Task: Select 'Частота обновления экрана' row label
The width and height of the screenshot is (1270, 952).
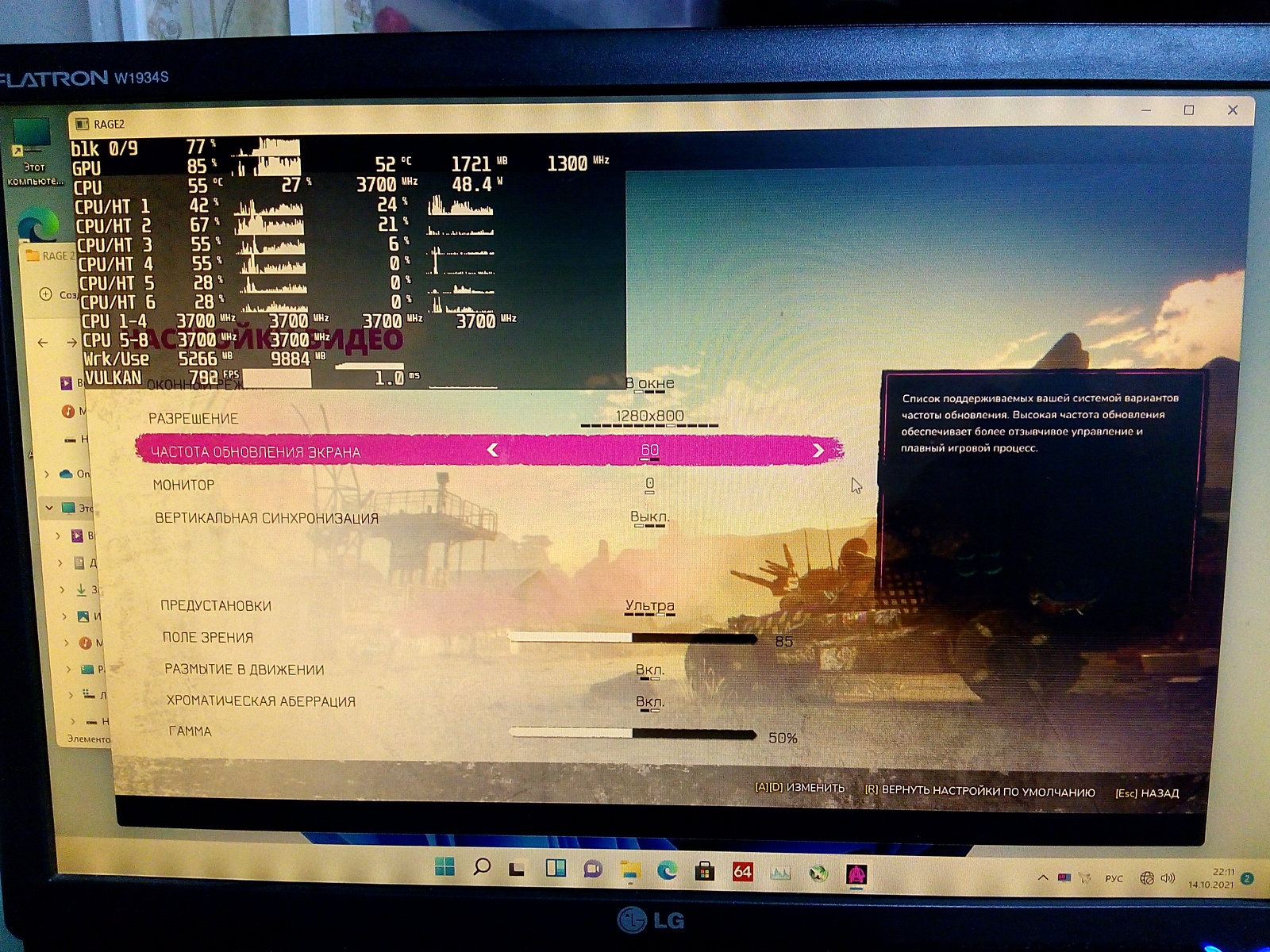Action: click(x=256, y=452)
